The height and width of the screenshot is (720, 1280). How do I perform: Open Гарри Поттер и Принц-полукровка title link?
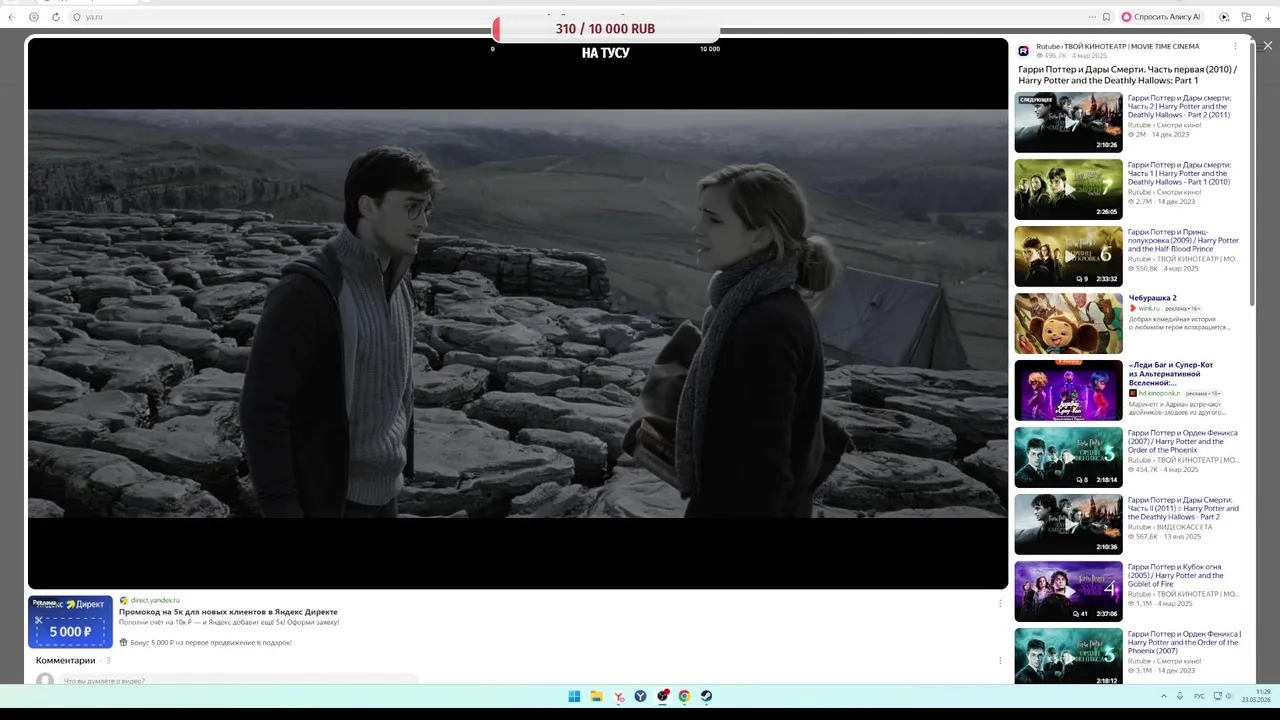pos(1183,240)
